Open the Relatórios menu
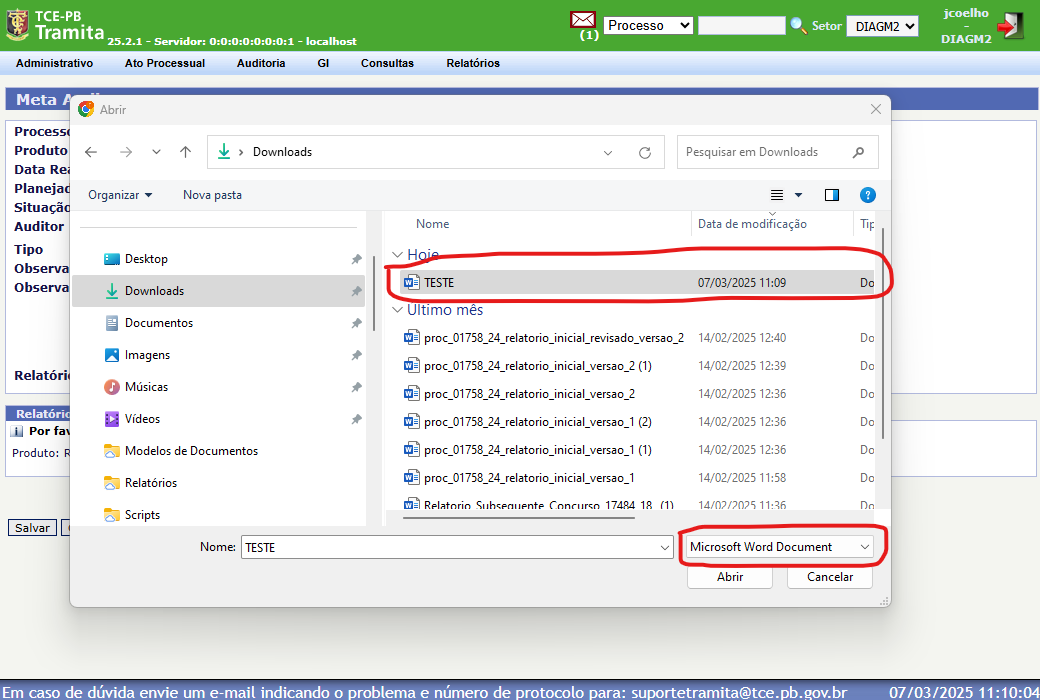The width and height of the screenshot is (1040, 700). pyautogui.click(x=473, y=63)
